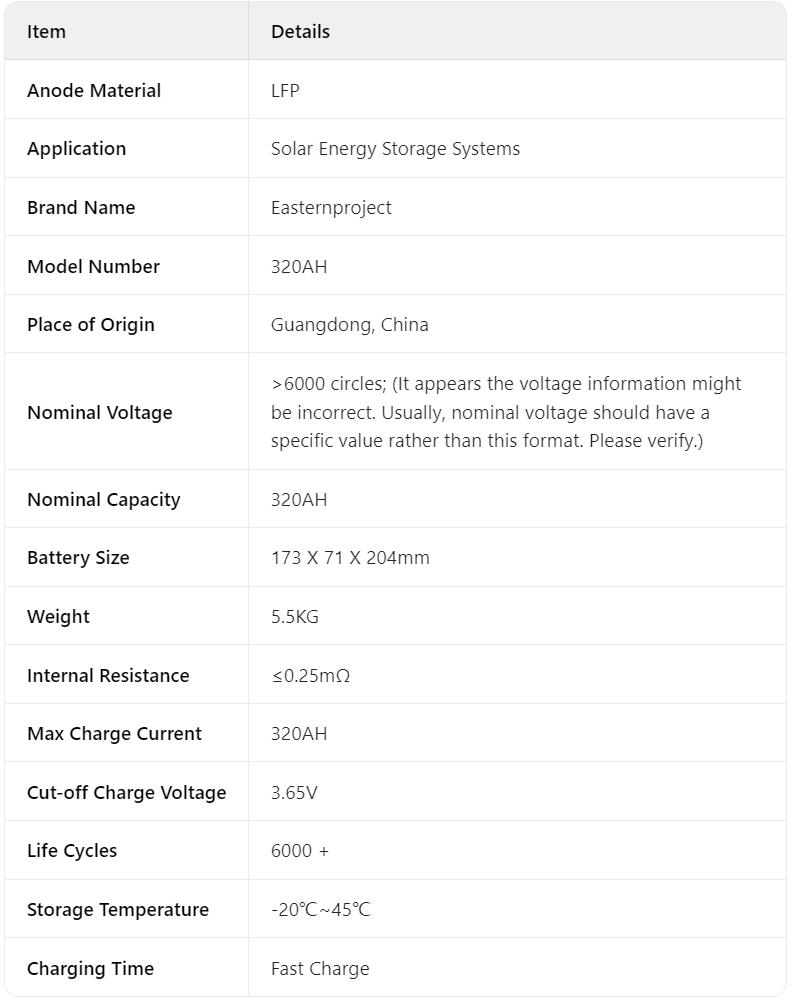Click Guangdong, China origin value
792x1004 pixels.
[350, 325]
